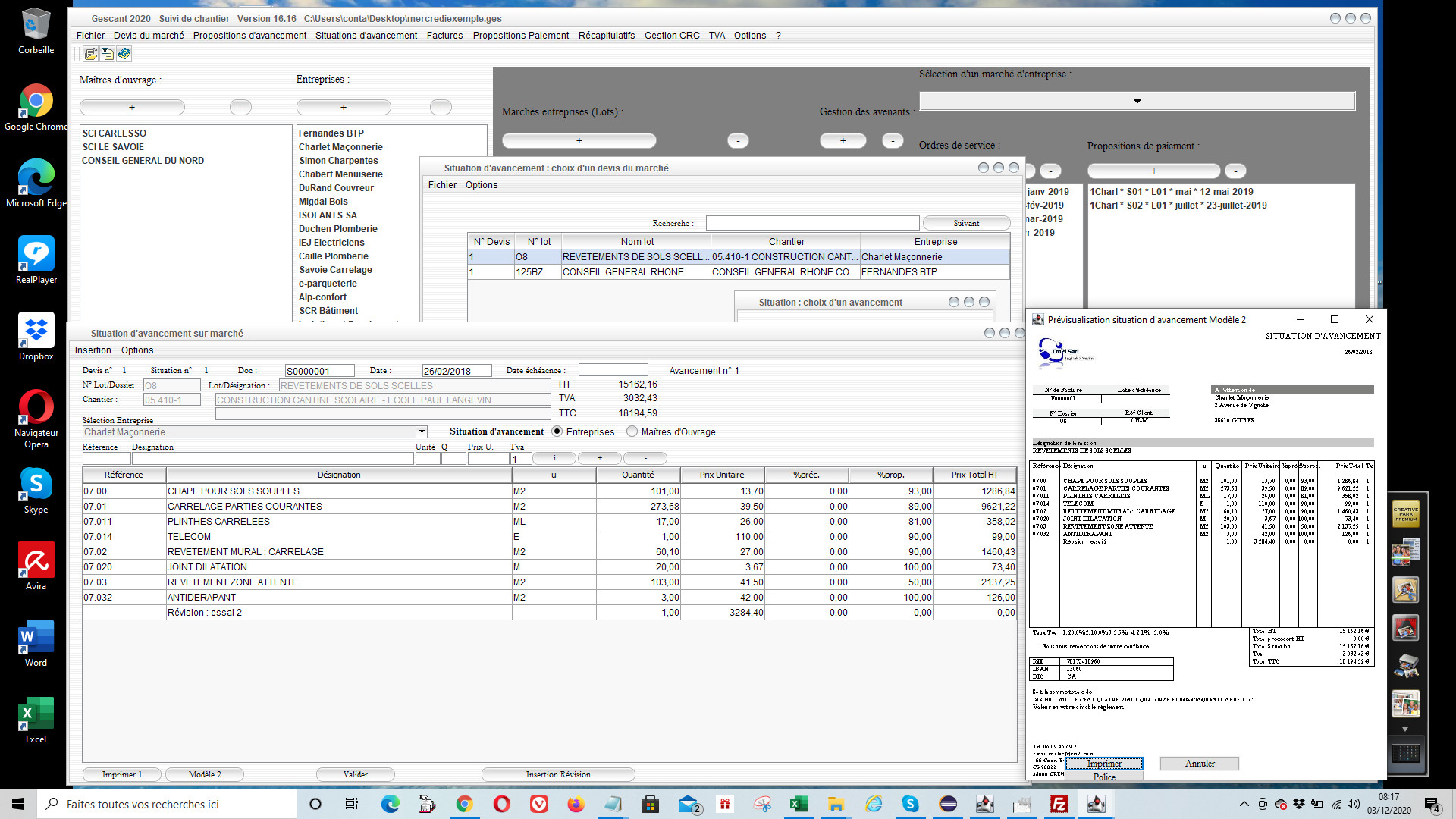Click Insertion Révision button
The image size is (1456, 819).
point(558,774)
